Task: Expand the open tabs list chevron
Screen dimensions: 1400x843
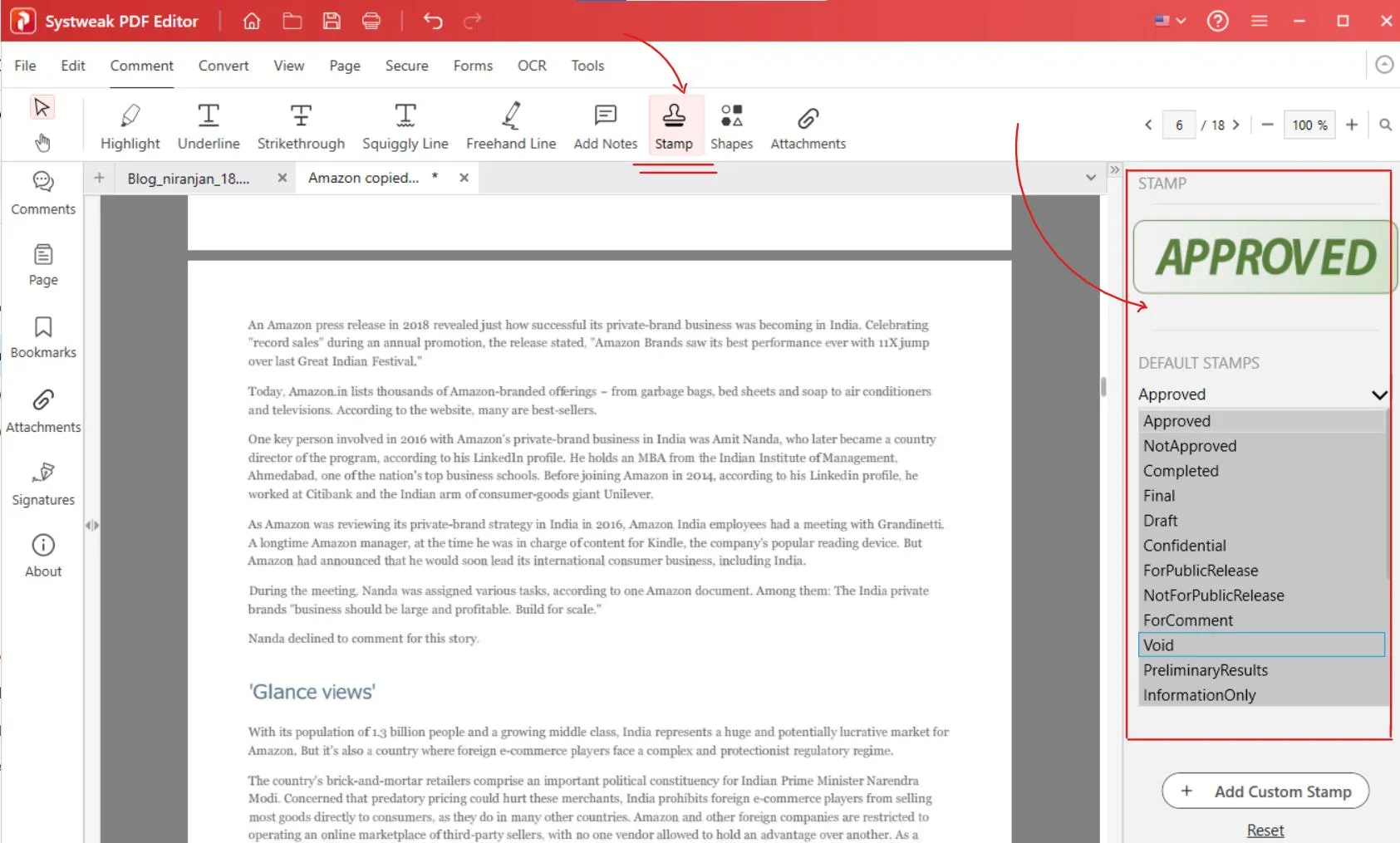Action: (1090, 178)
